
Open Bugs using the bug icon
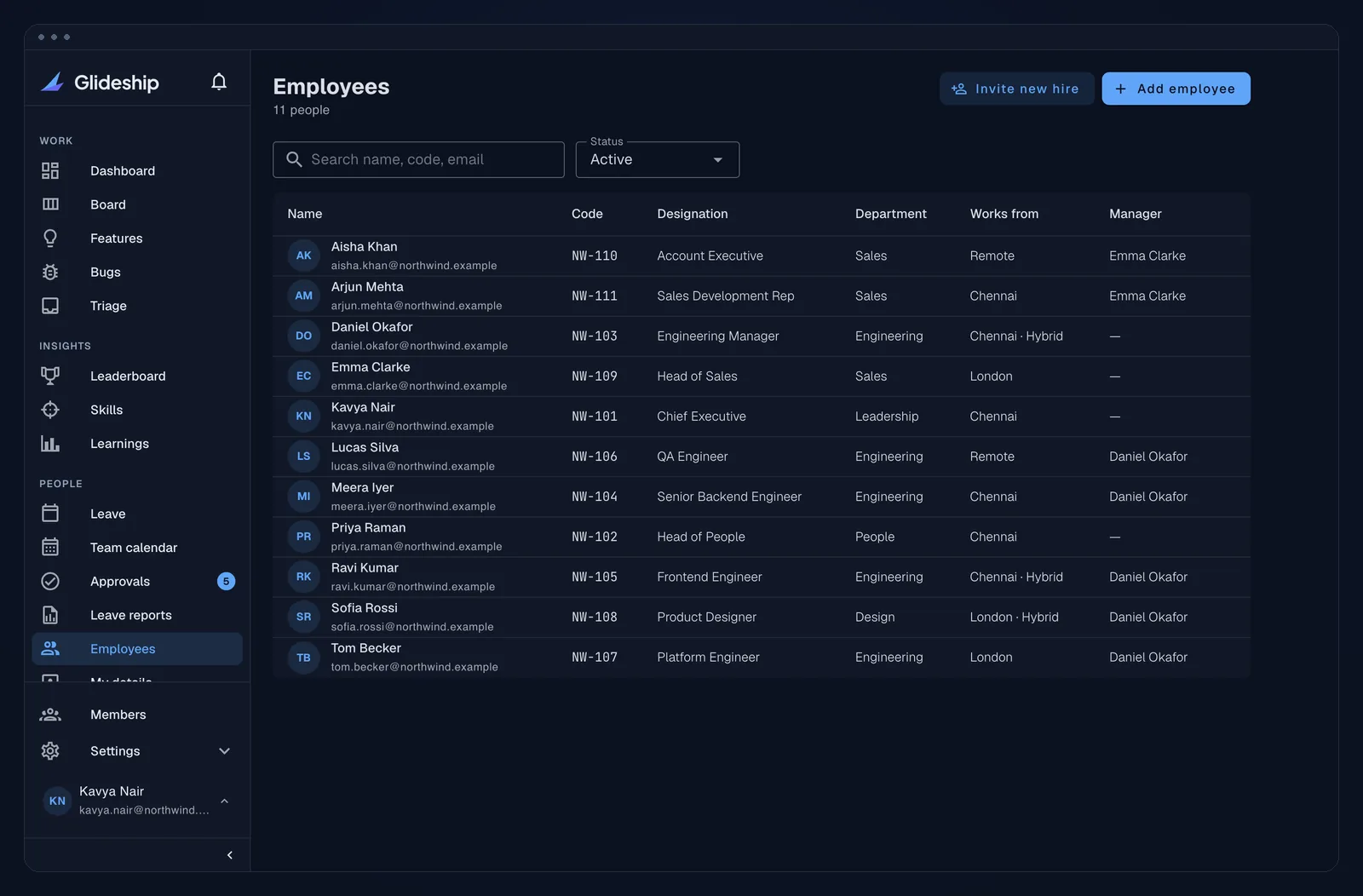click(x=50, y=273)
